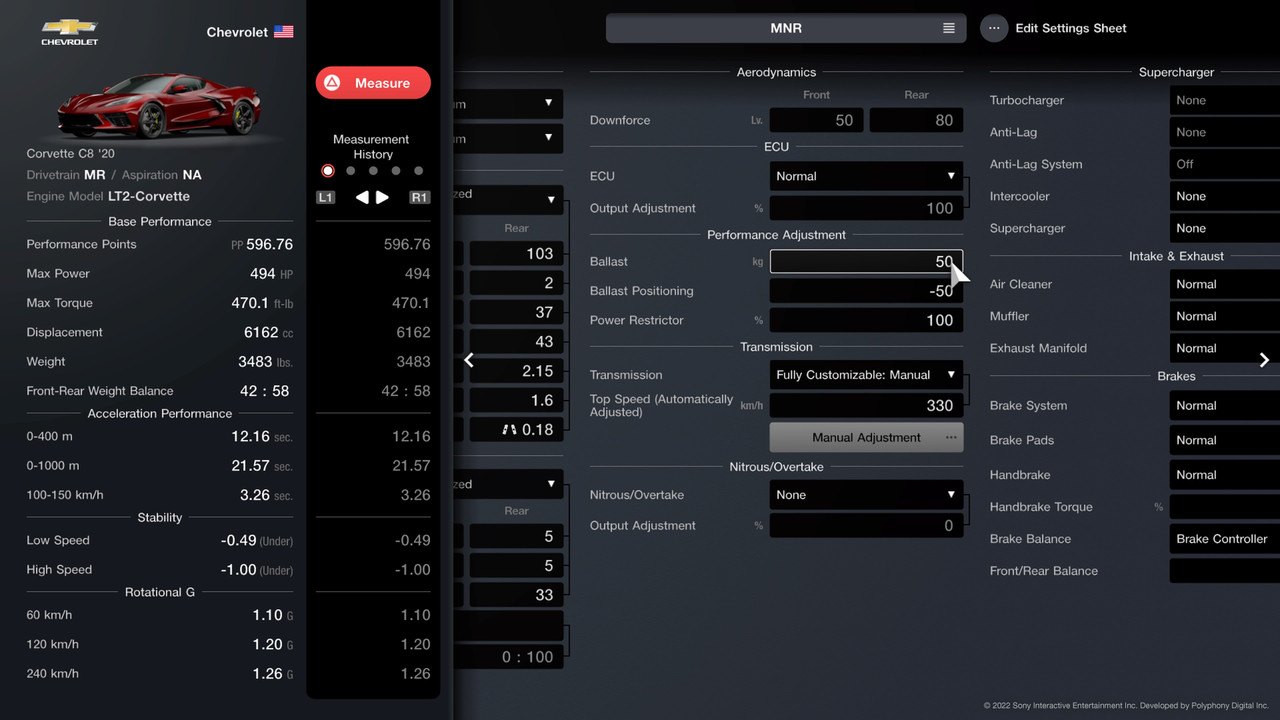Select the Top Speed field 330
This screenshot has width=1280, height=720.
(866, 405)
